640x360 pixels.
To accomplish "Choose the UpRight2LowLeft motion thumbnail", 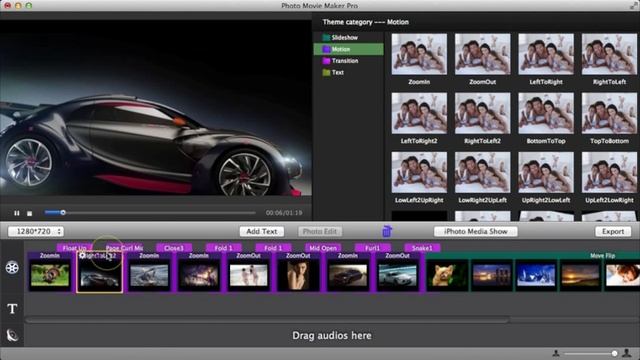I will click(546, 172).
